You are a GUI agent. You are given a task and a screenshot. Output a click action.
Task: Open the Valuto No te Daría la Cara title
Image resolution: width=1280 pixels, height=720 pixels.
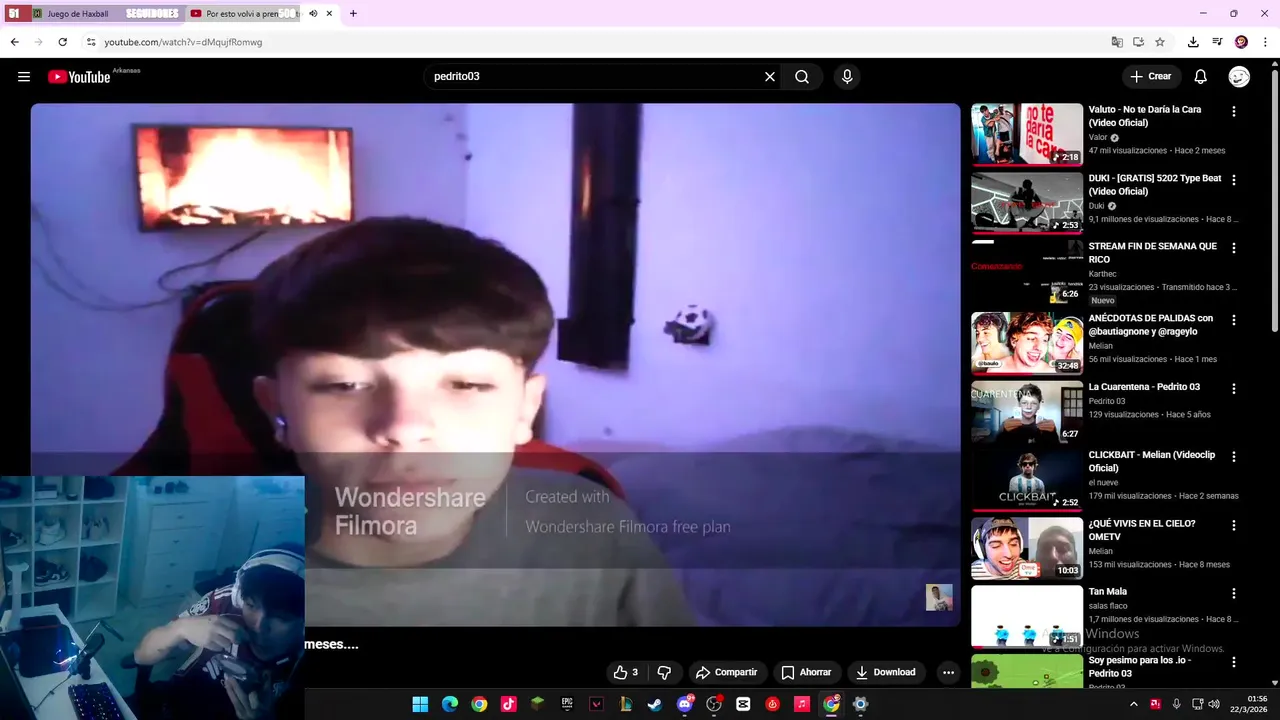click(1145, 116)
